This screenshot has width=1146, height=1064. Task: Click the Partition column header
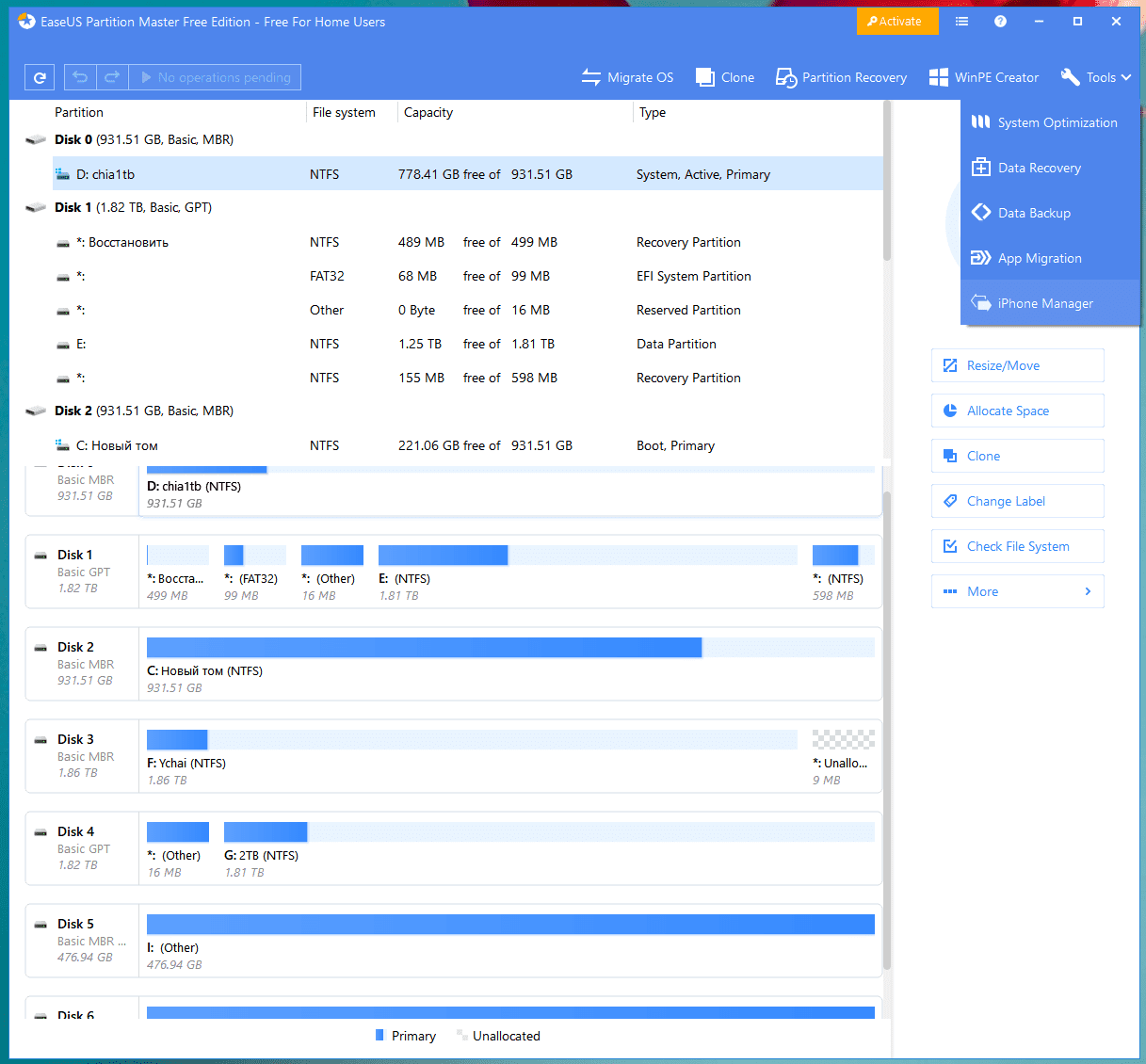pyautogui.click(x=79, y=112)
